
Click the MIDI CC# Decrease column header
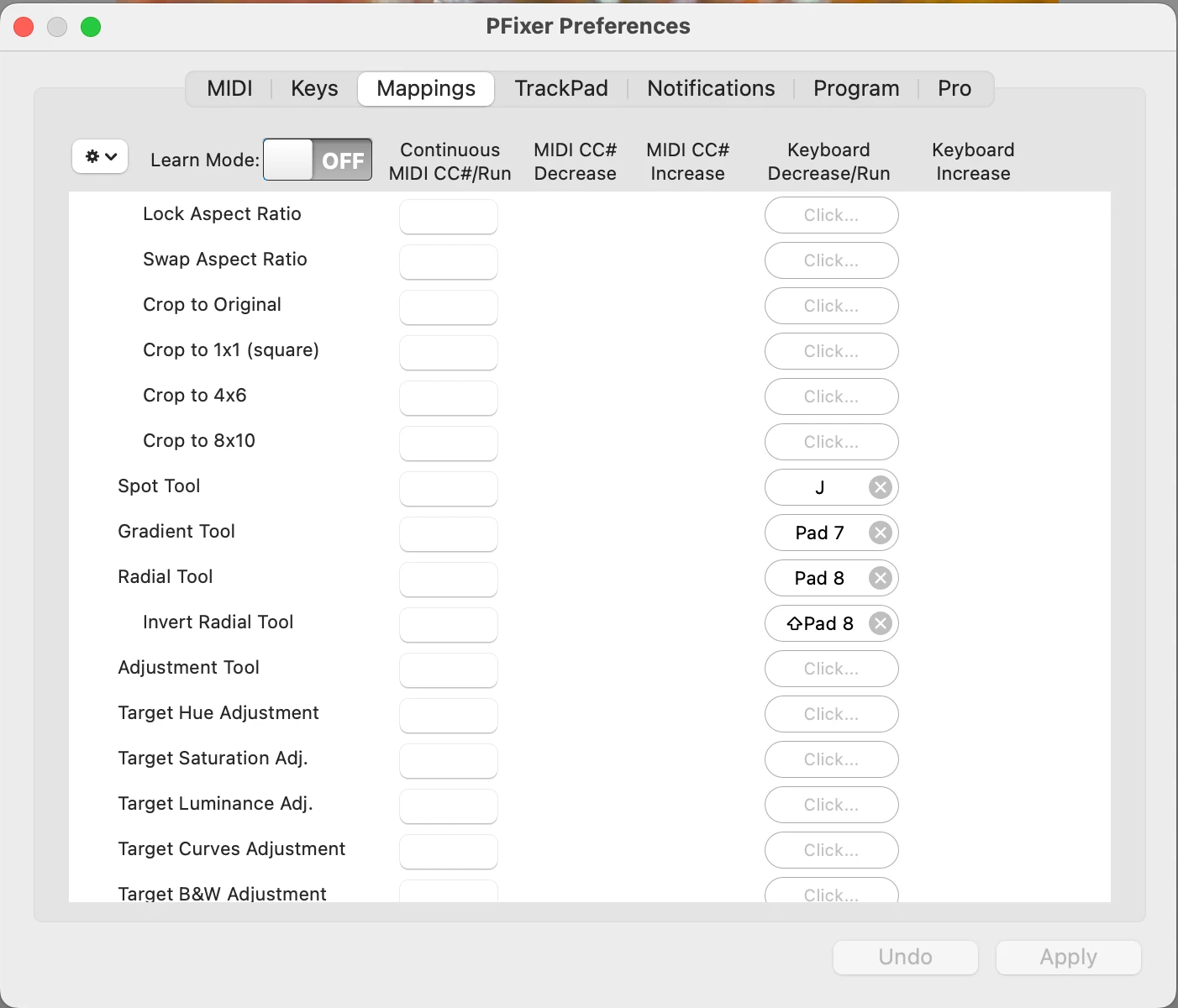pyautogui.click(x=575, y=161)
